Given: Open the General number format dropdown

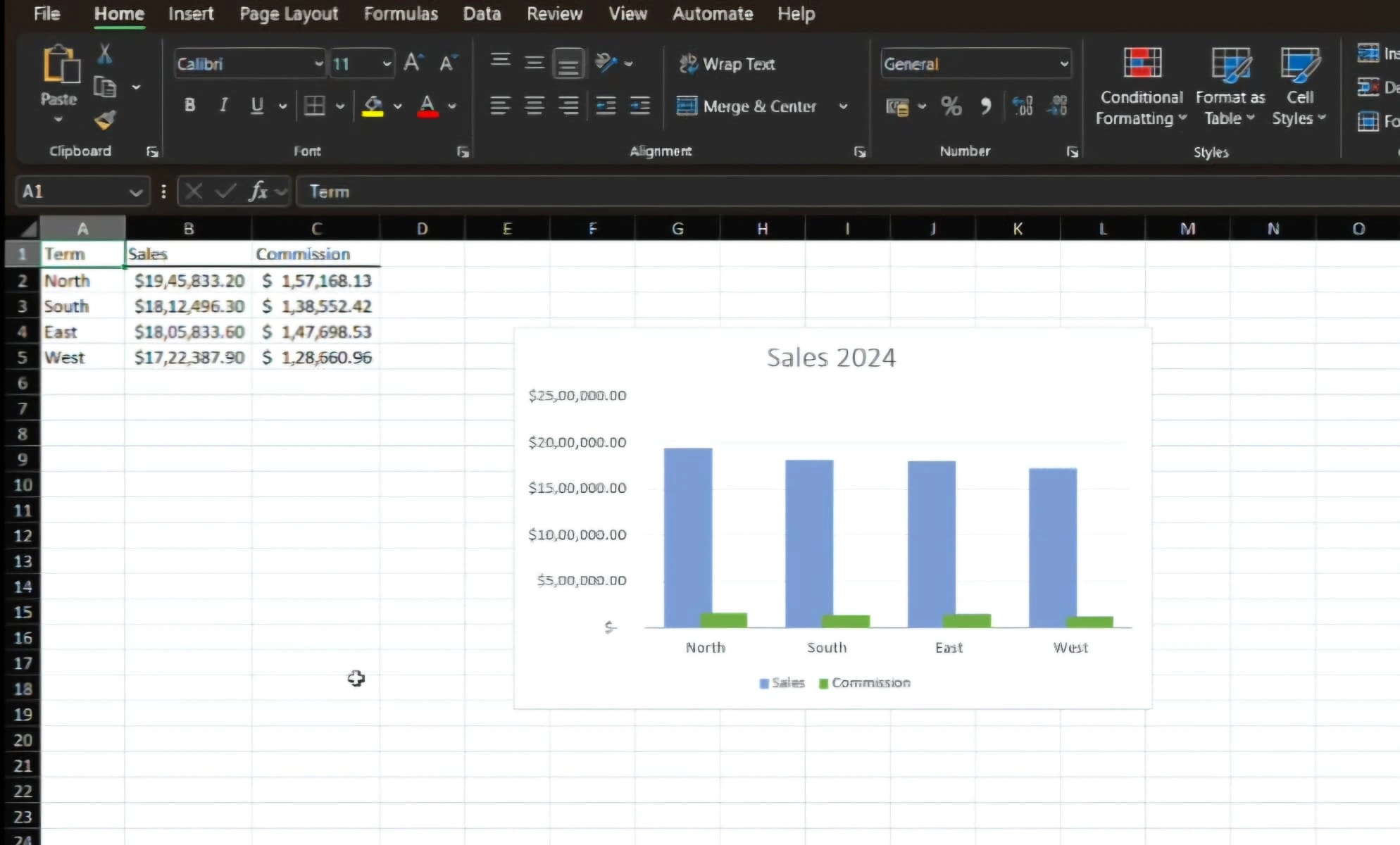Looking at the screenshot, I should (x=1063, y=64).
